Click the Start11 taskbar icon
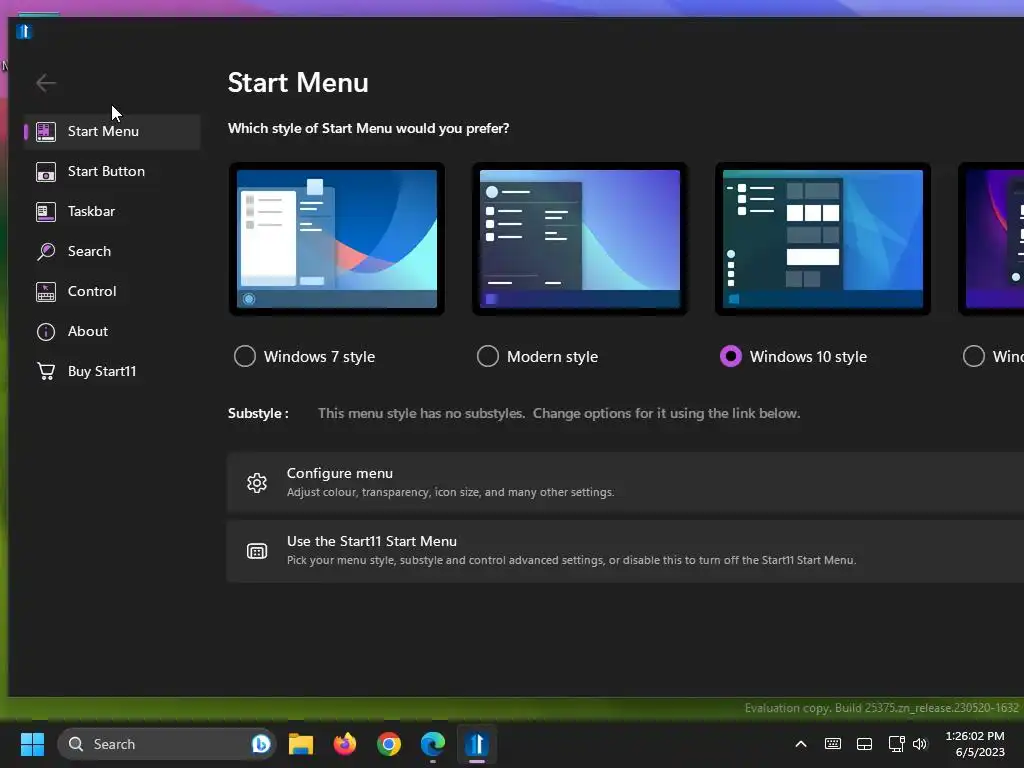This screenshot has height=768, width=1024. (x=477, y=744)
